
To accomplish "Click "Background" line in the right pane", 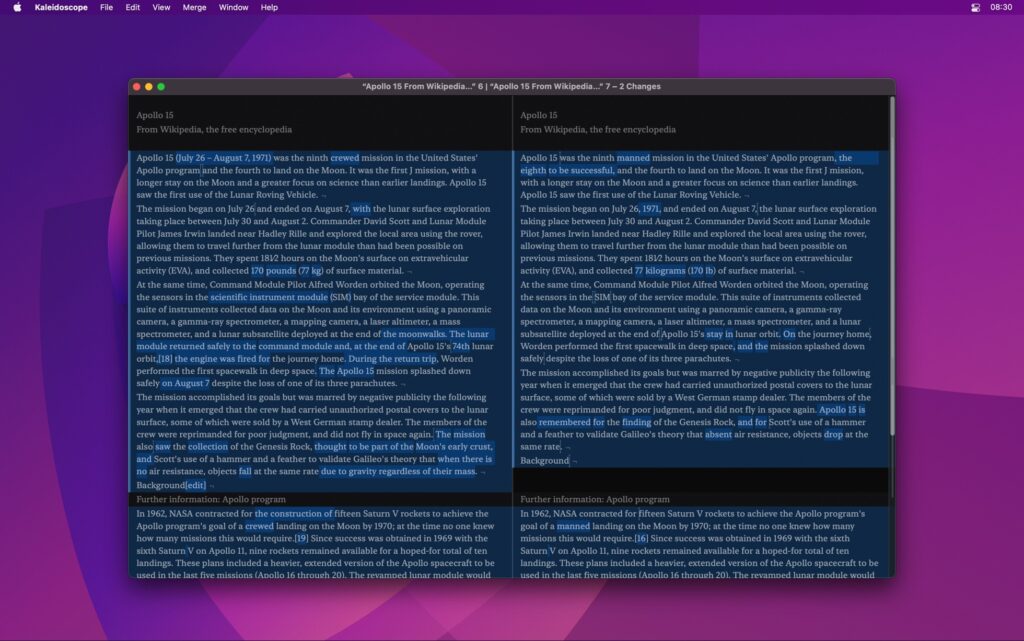I will coord(545,460).
